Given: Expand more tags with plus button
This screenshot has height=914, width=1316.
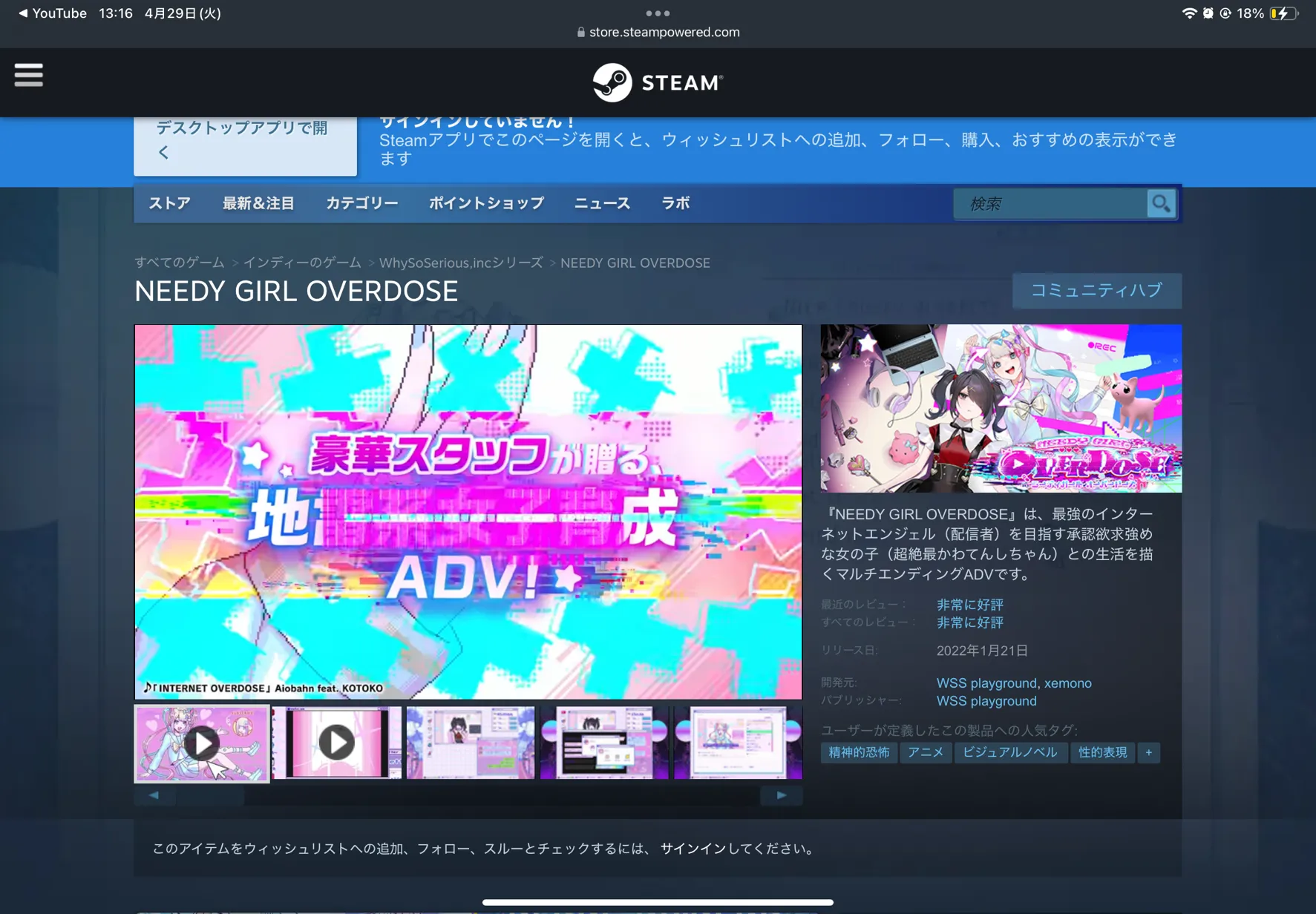Looking at the screenshot, I should click(x=1149, y=752).
